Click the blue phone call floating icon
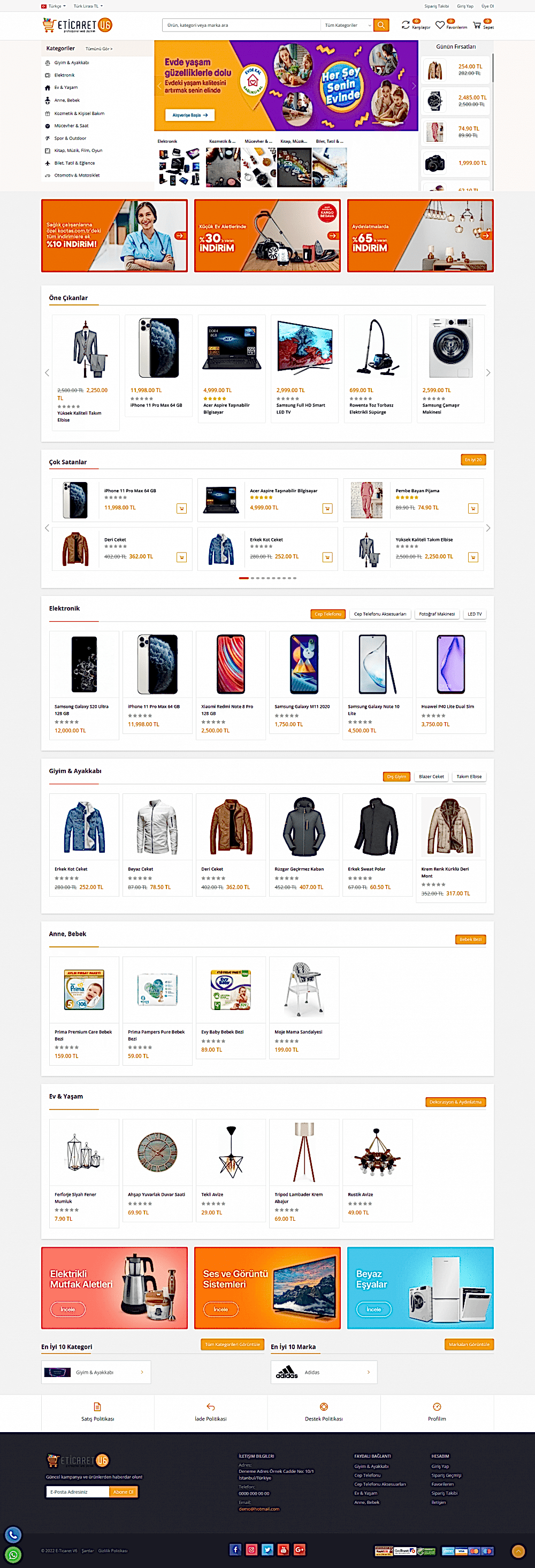This screenshot has height=1568, width=535. pos(13,1534)
